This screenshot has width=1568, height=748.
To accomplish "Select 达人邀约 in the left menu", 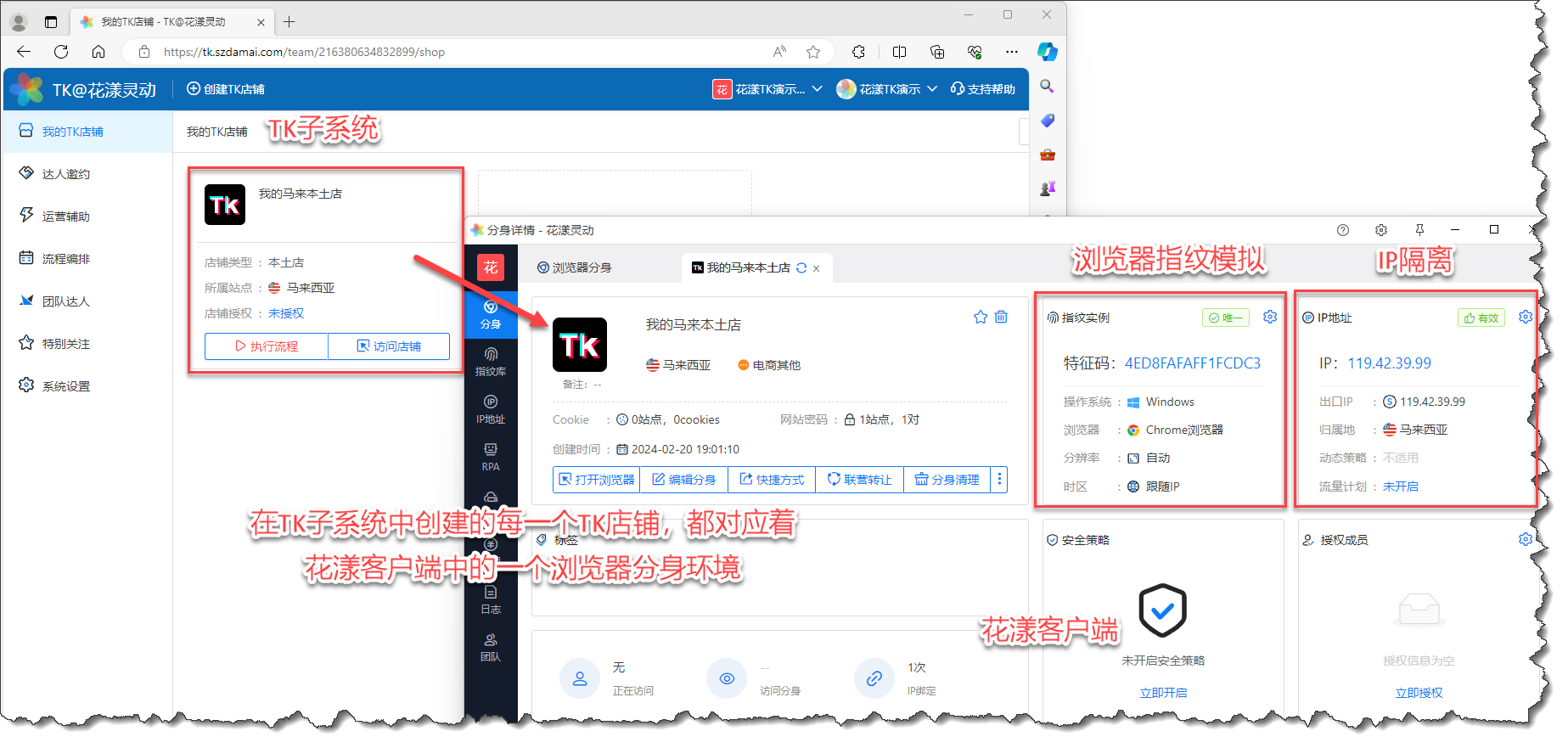I will [66, 174].
